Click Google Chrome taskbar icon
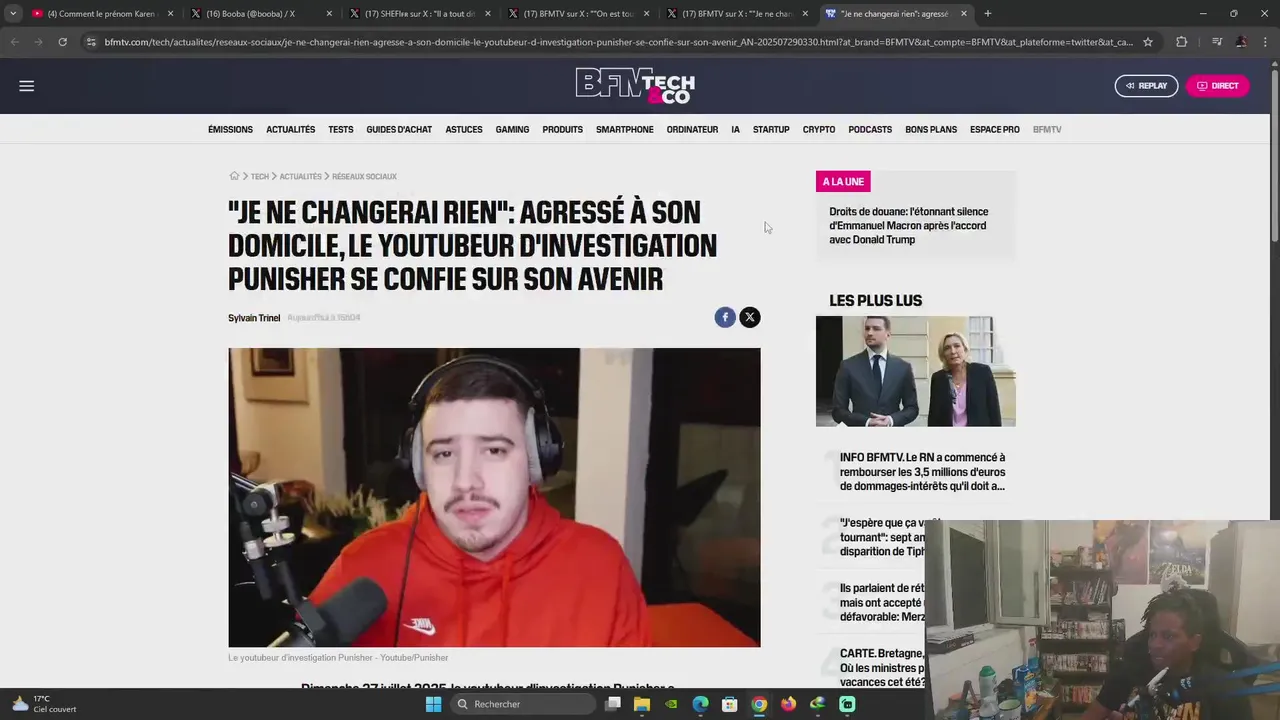The image size is (1280, 720). [x=759, y=704]
